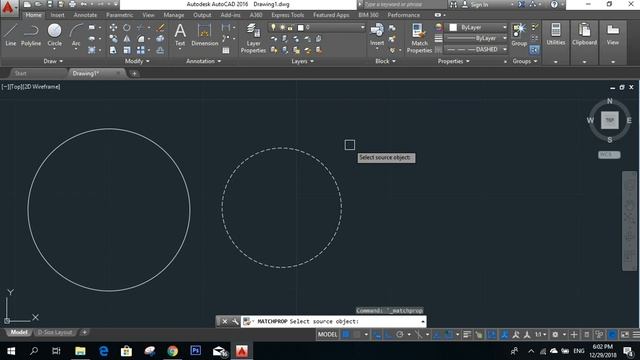Toggle the layer light bulb on/off
The width and height of the screenshot is (640, 360).
click(x=273, y=27)
